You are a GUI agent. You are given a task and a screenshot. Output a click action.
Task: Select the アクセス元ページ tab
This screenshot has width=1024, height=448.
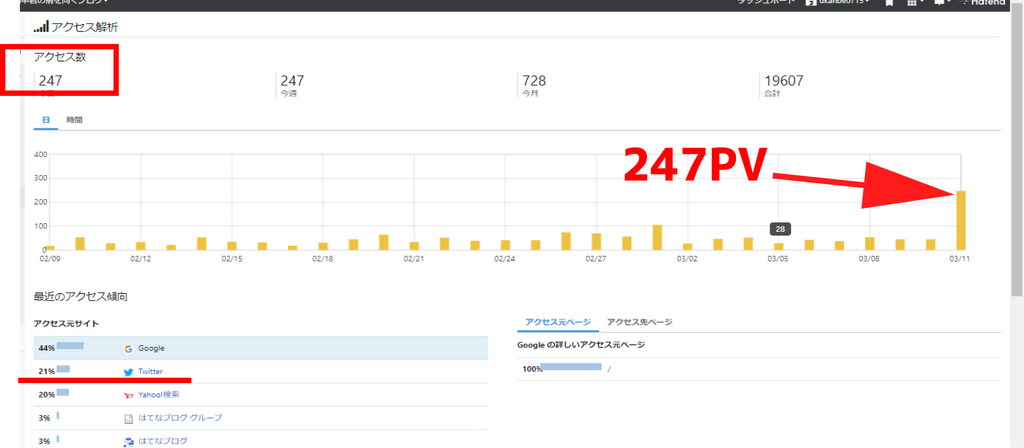pos(558,322)
